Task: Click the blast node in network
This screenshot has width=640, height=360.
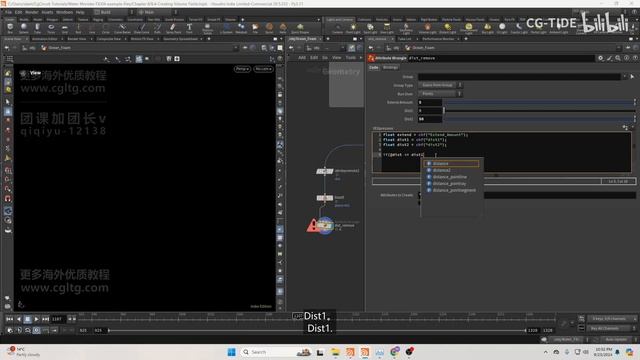Action: pos(325,198)
